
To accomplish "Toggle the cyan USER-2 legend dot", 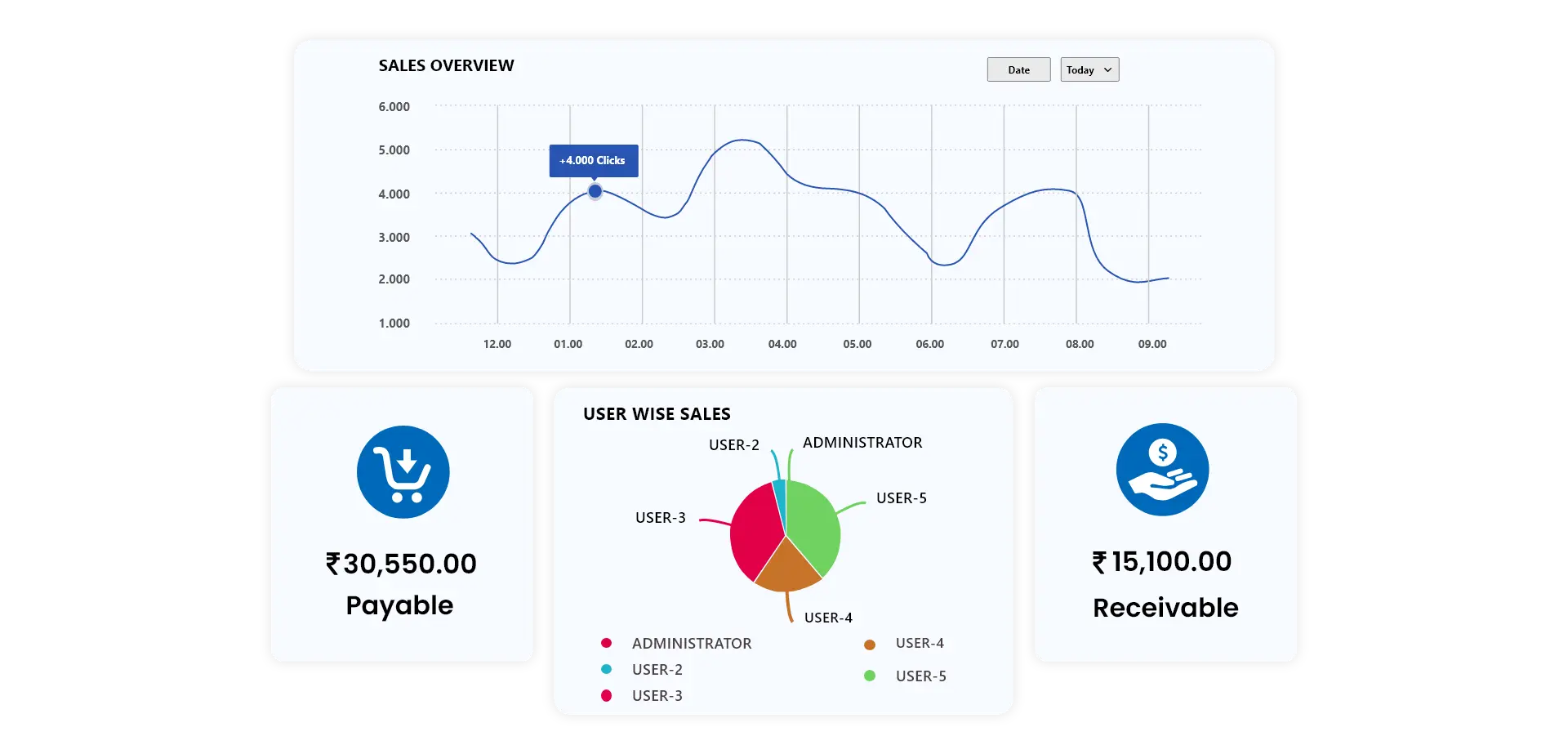I will 606,670.
